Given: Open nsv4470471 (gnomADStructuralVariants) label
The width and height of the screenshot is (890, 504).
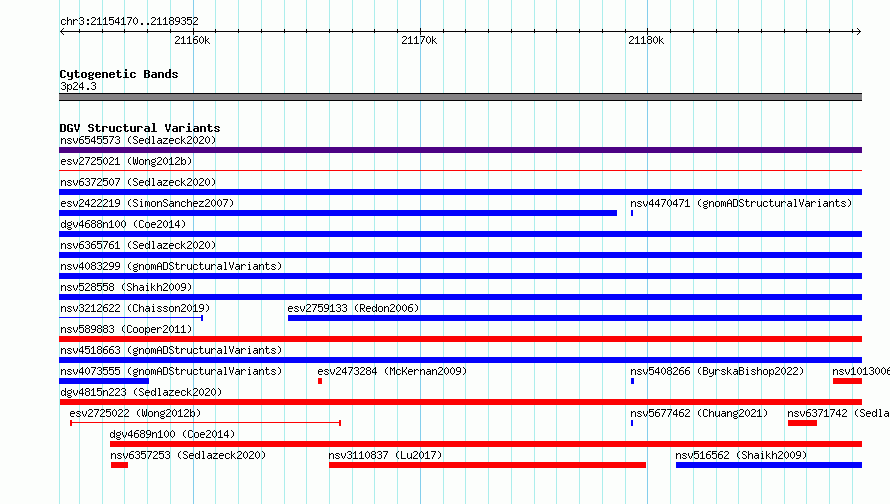Looking at the screenshot, I should tap(741, 203).
